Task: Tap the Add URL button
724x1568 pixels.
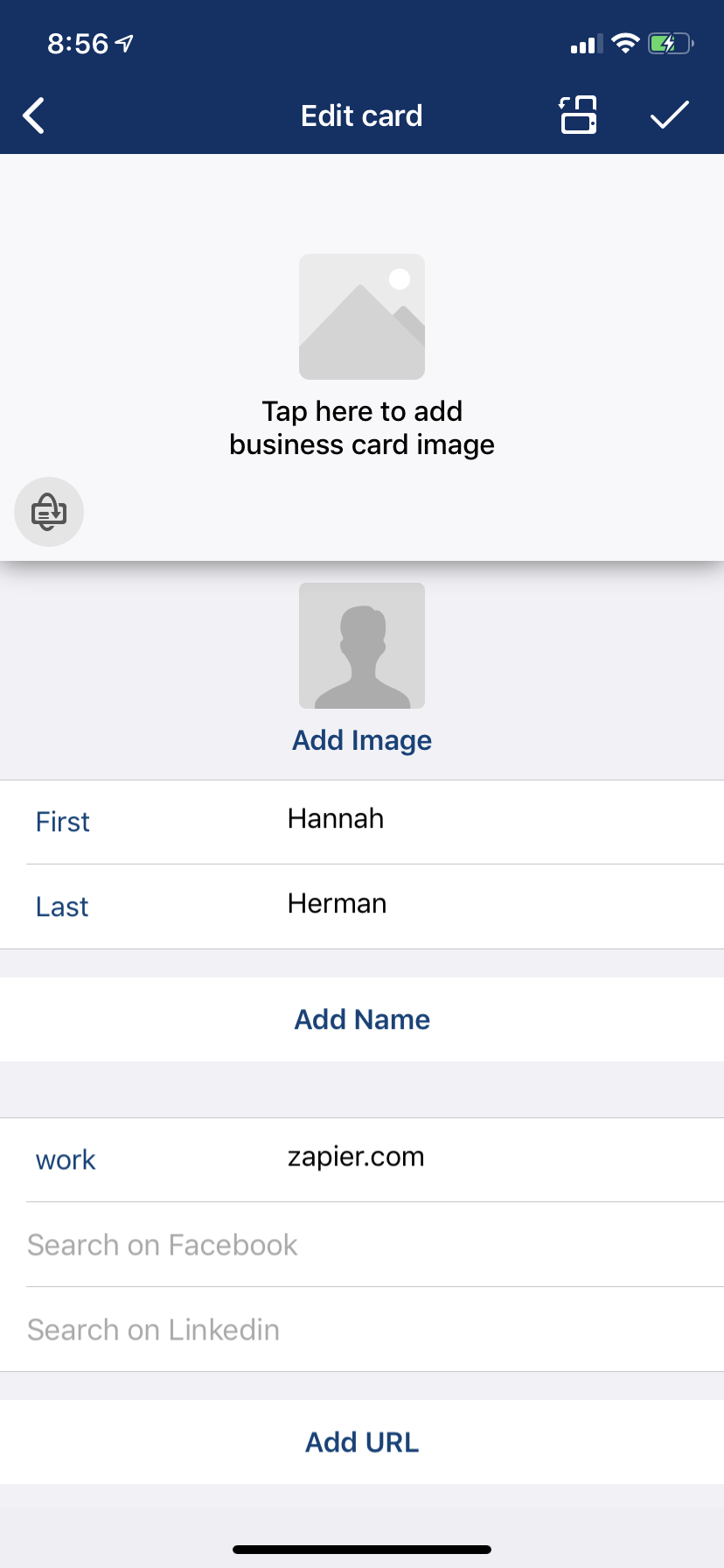Action: [362, 1442]
